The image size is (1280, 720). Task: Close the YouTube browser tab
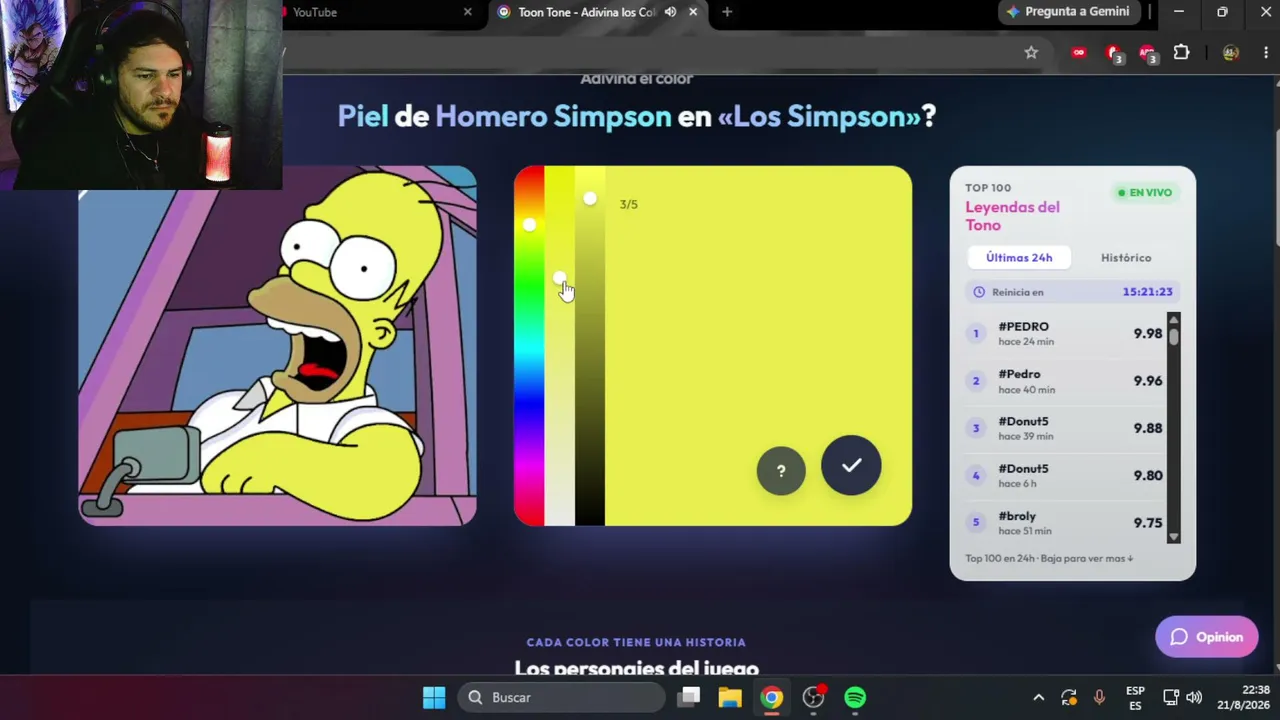[468, 12]
